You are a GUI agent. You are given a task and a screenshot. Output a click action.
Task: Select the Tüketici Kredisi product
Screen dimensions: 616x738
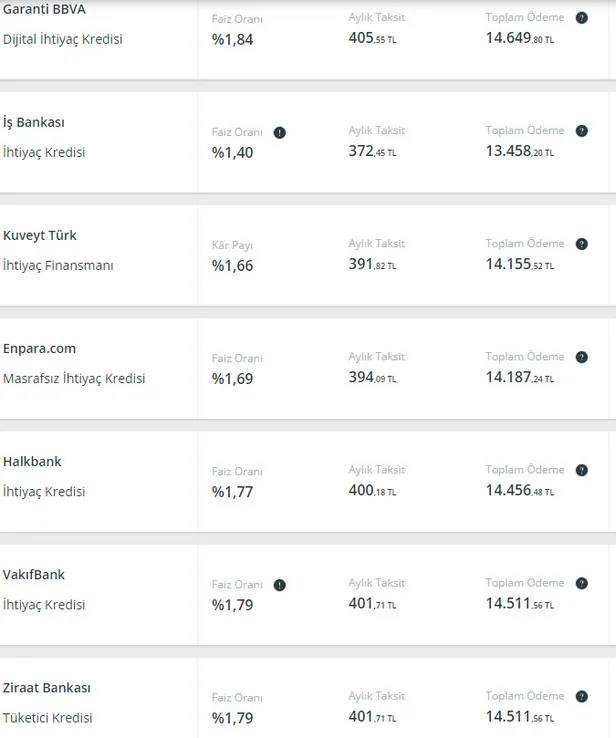click(x=48, y=717)
